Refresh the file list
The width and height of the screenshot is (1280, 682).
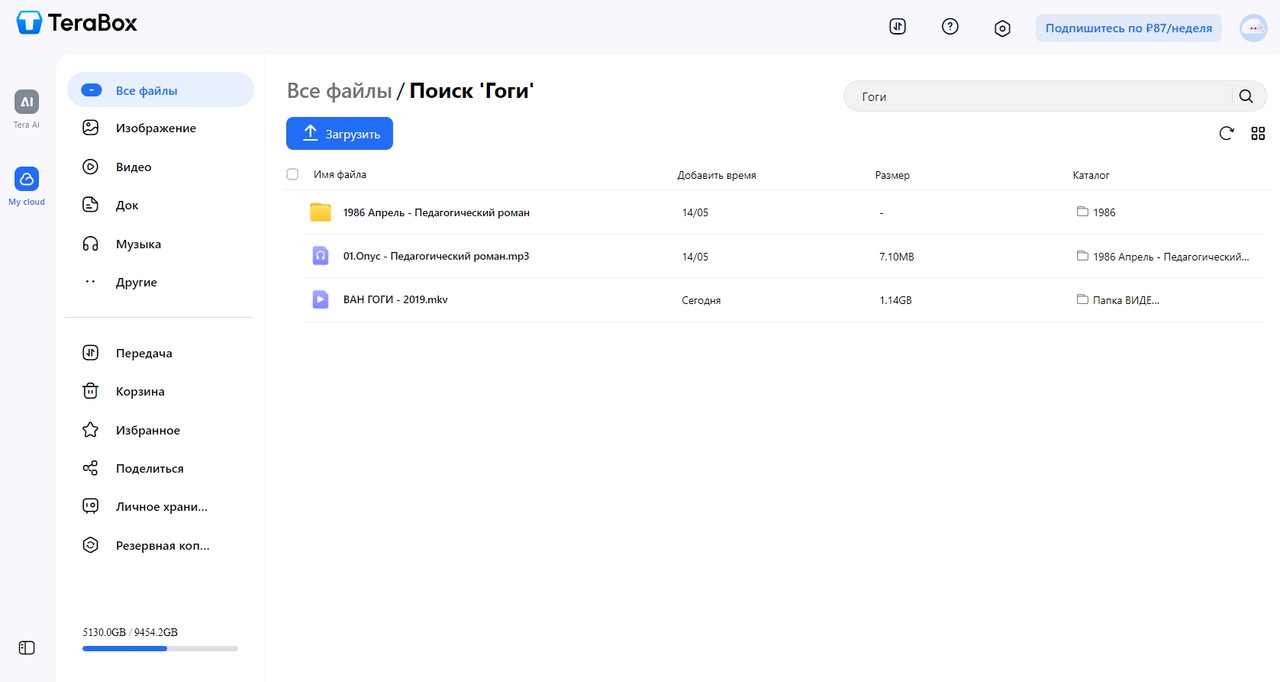point(1226,133)
